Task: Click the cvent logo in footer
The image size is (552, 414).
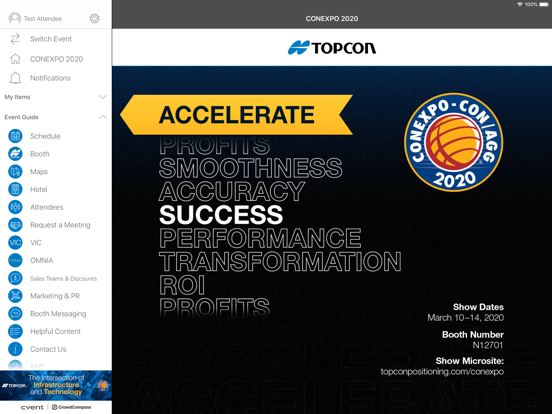Action: tap(32, 407)
